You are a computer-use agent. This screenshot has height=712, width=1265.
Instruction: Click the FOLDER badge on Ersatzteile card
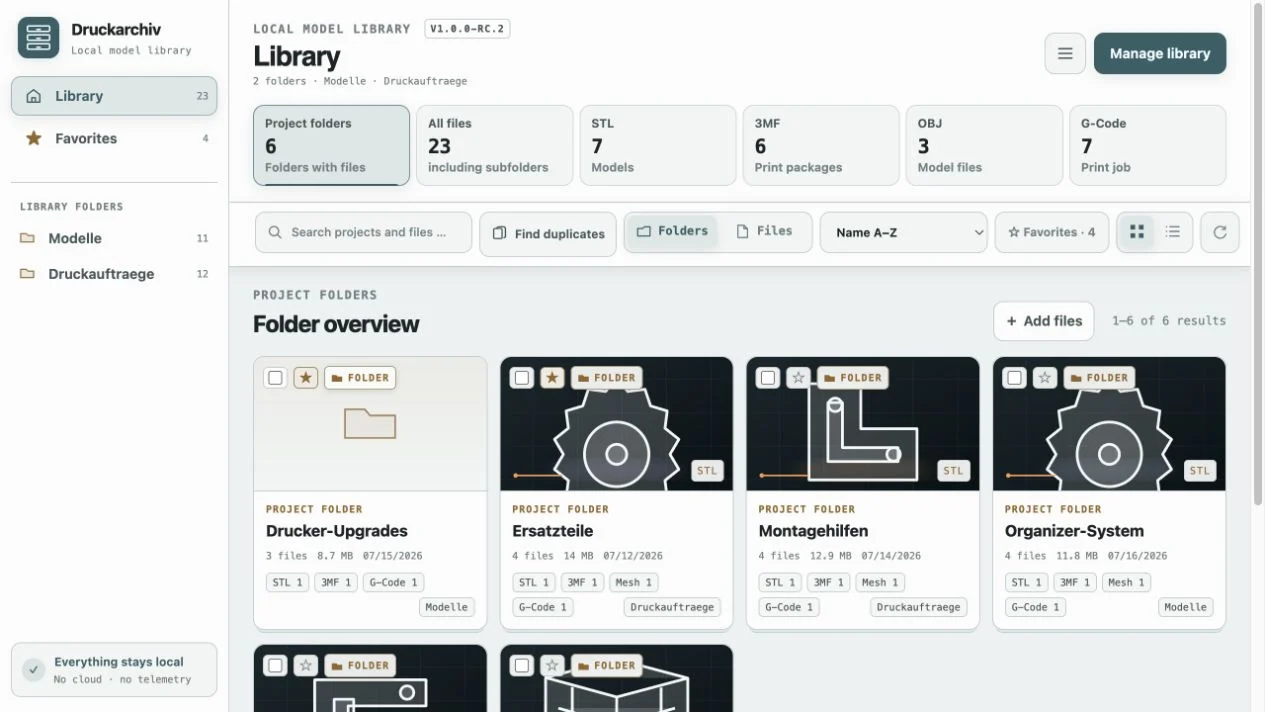(607, 378)
